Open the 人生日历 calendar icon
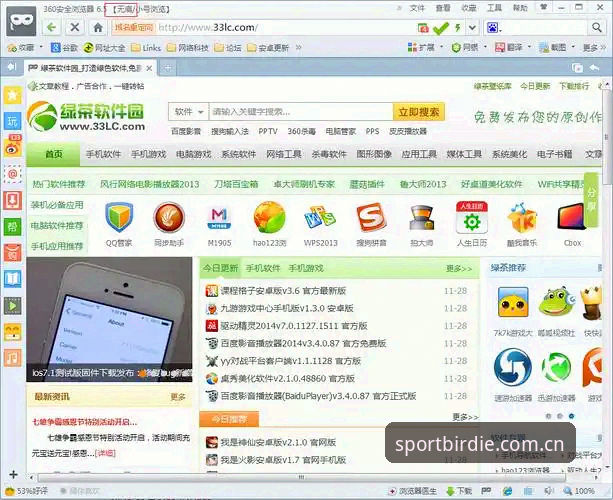Viewport: 613px width, 500px height. point(472,217)
